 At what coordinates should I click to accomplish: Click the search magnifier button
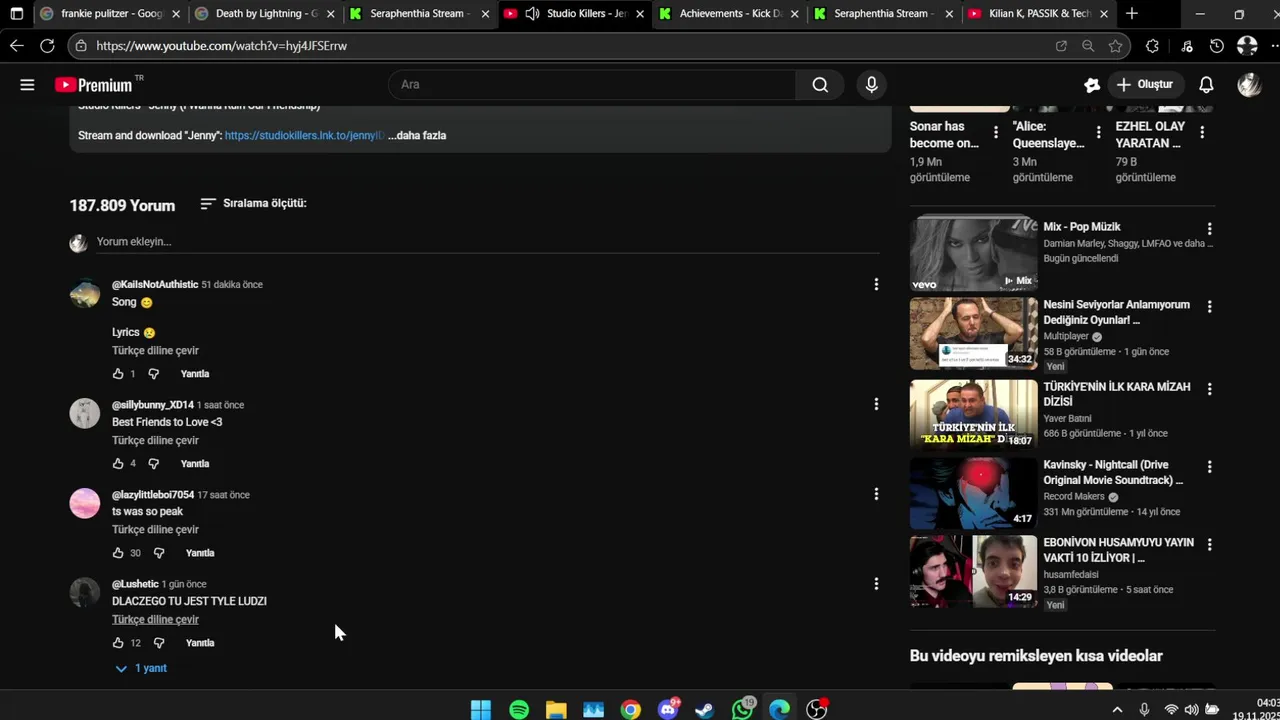820,85
